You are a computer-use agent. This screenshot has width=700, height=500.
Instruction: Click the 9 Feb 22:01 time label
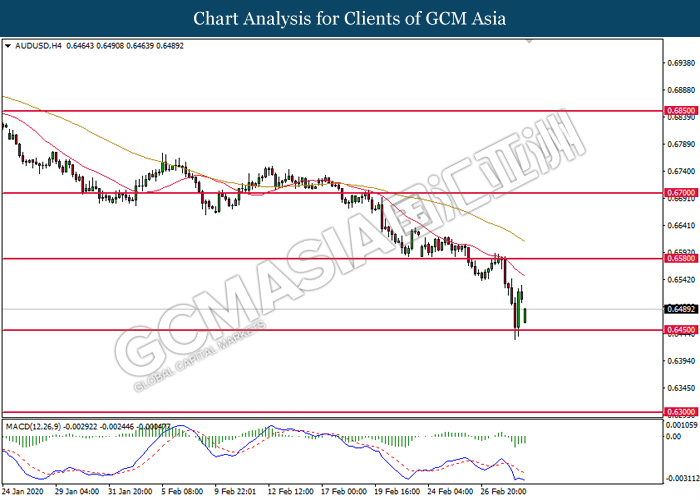[235, 491]
